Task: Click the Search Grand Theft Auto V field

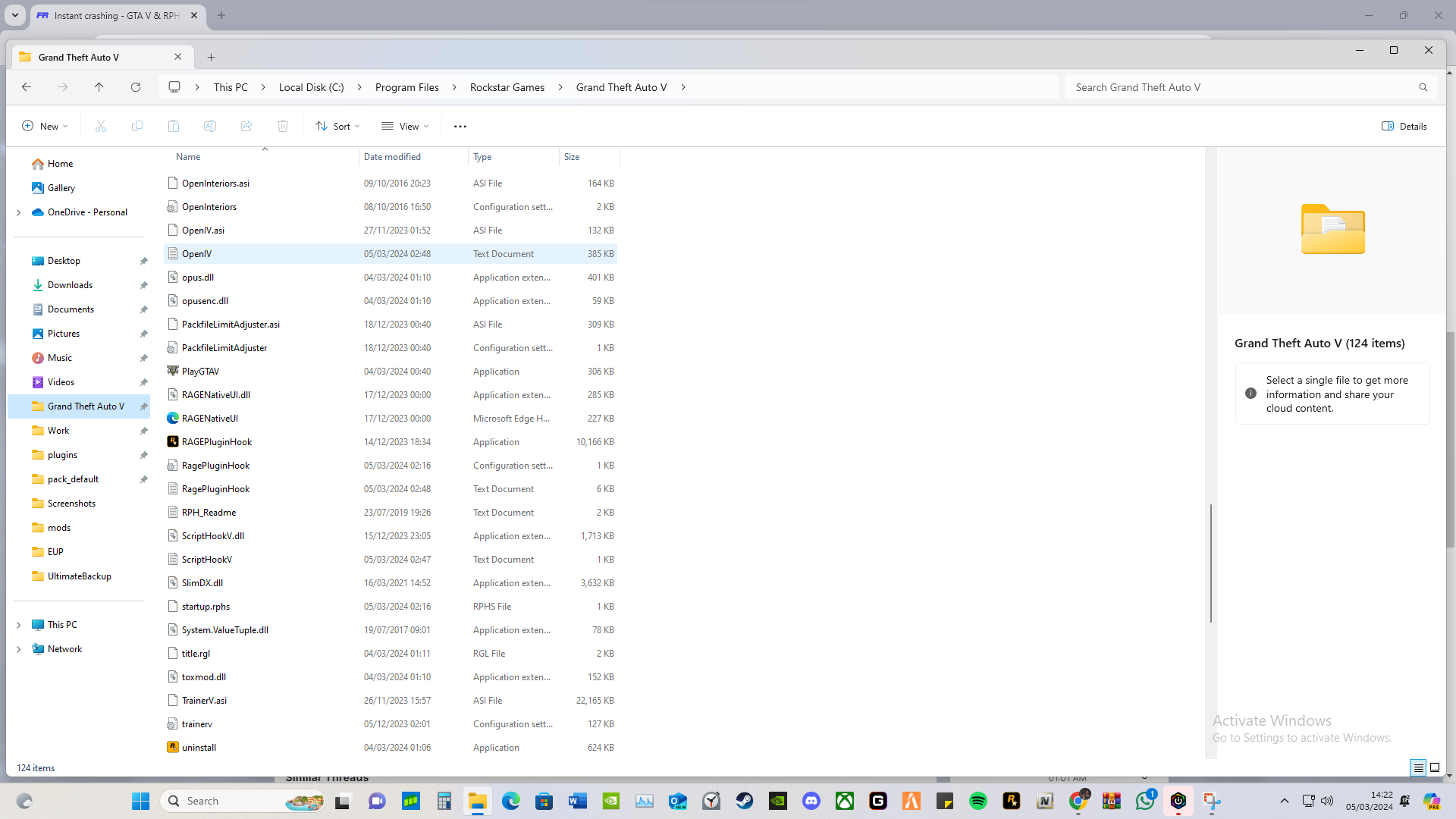Action: (x=1240, y=87)
